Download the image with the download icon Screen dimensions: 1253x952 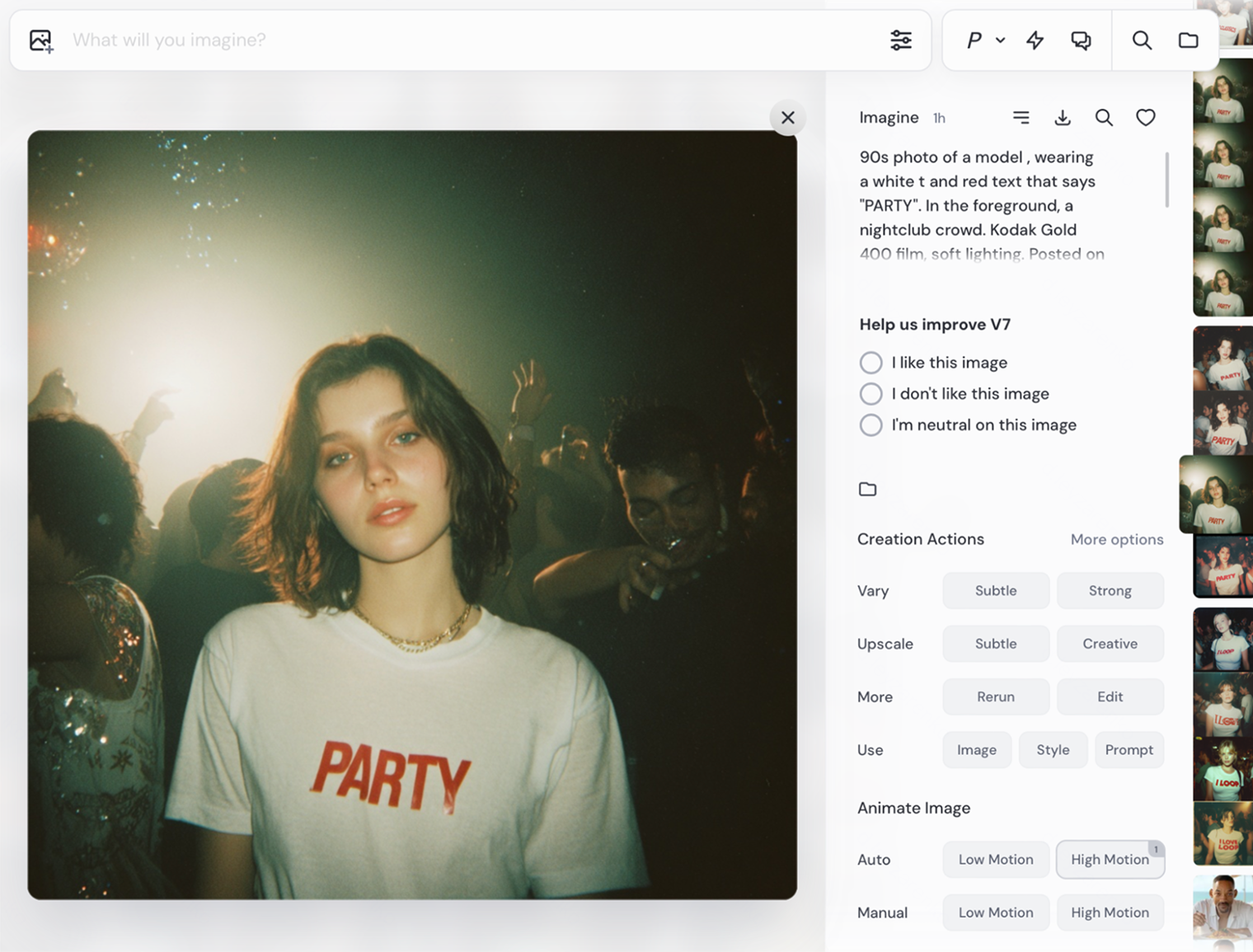[1063, 118]
